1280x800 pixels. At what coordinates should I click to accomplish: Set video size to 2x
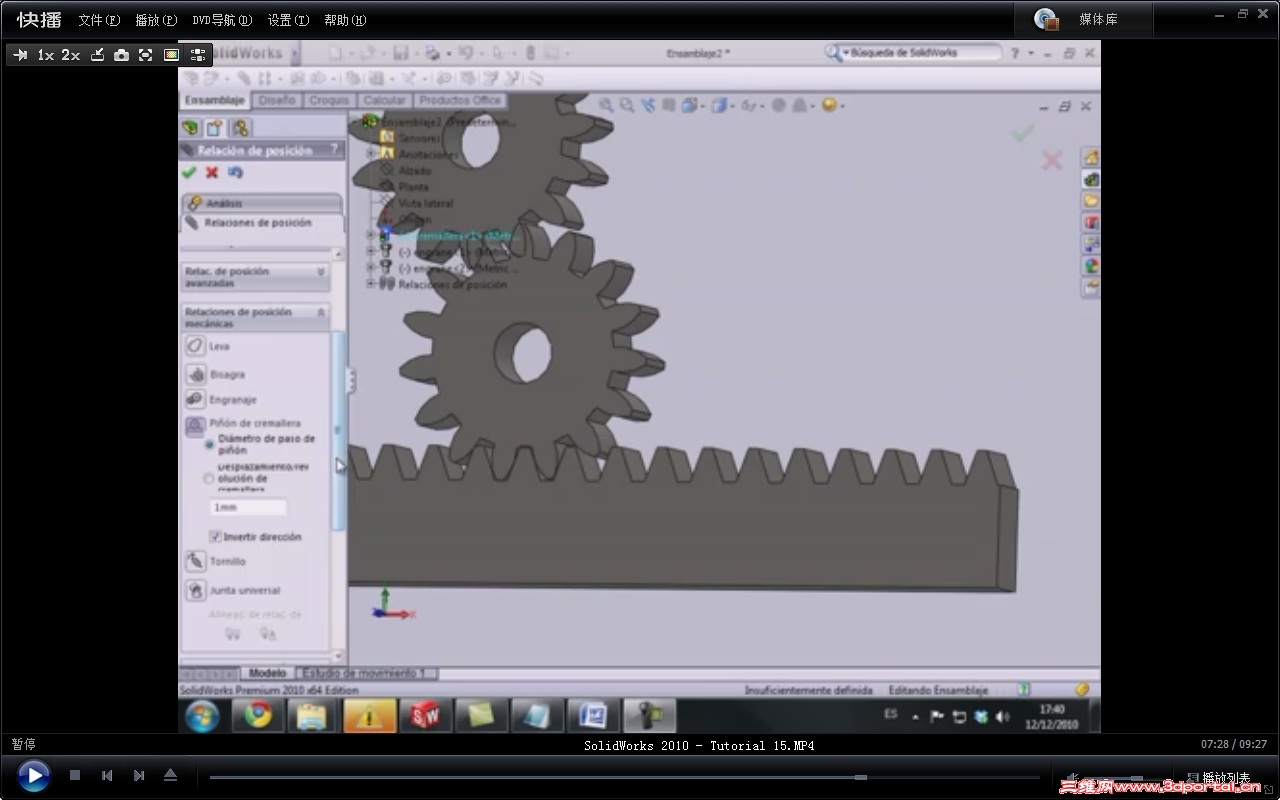[70, 55]
